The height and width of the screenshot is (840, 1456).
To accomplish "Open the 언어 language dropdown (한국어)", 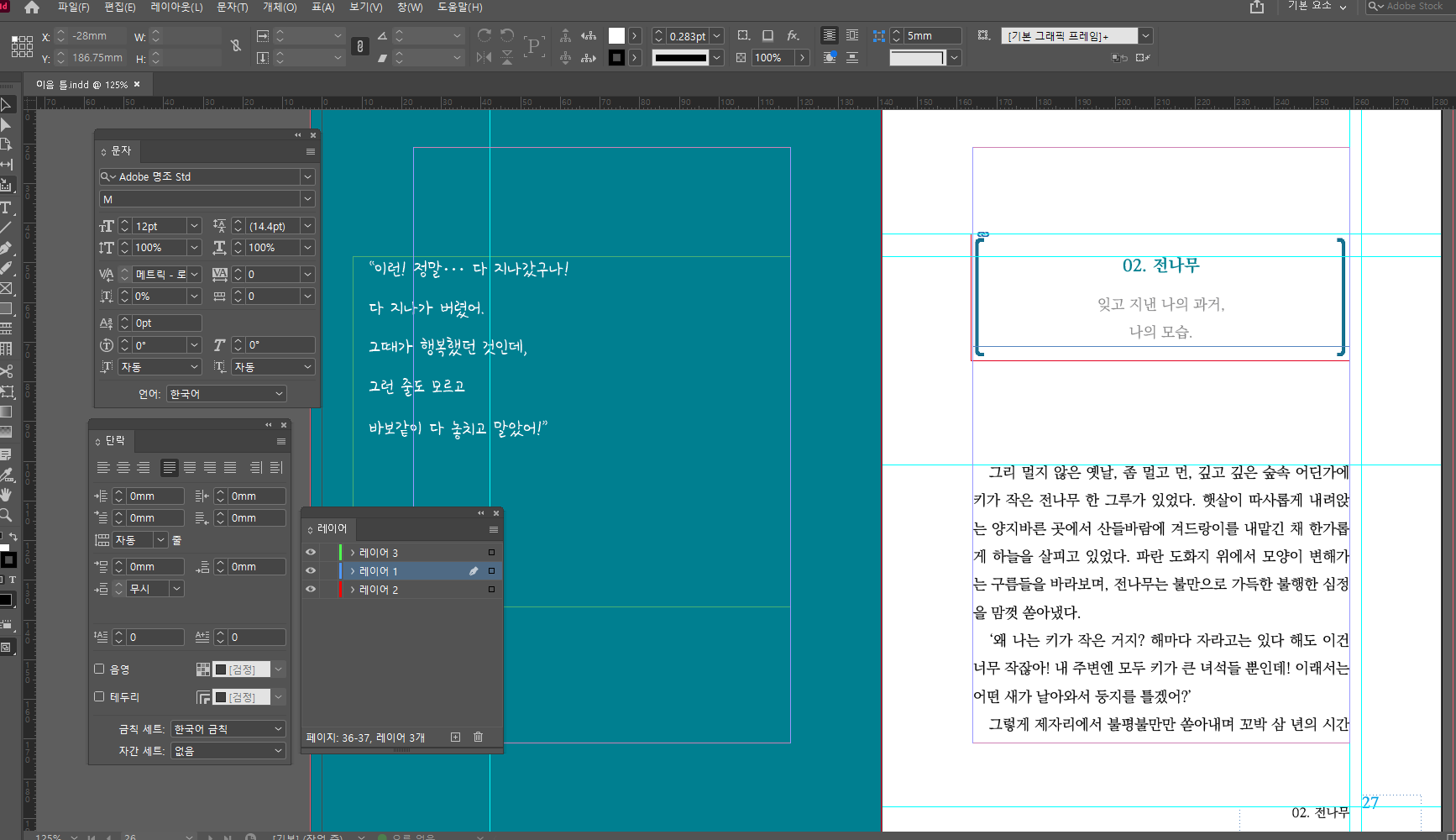I will (x=227, y=394).
